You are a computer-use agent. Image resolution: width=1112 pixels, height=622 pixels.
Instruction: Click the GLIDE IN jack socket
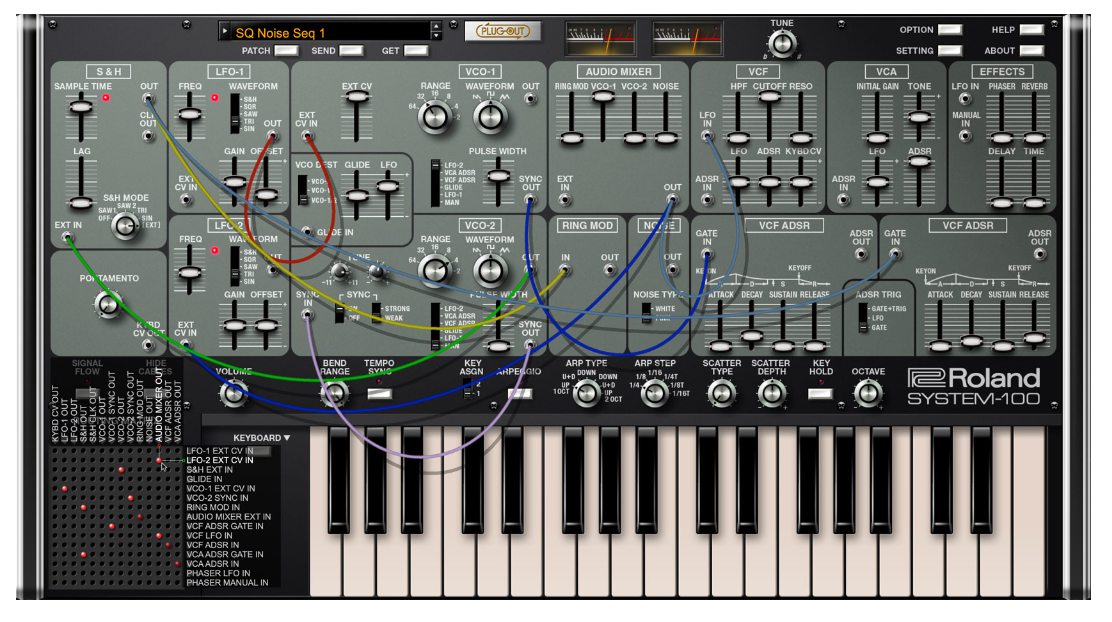coord(307,232)
